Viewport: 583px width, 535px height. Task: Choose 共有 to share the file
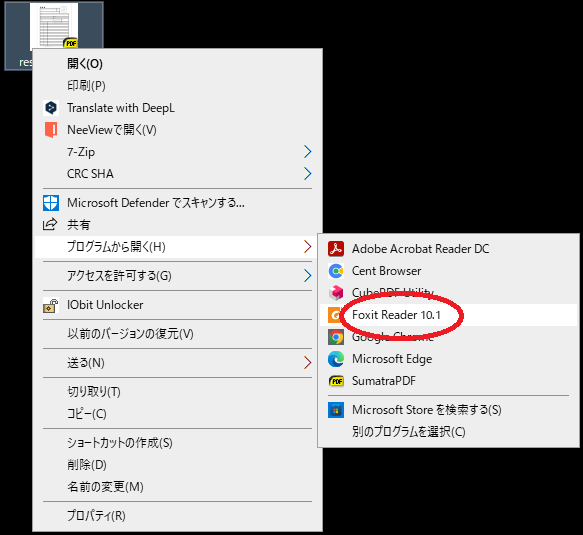(x=78, y=225)
